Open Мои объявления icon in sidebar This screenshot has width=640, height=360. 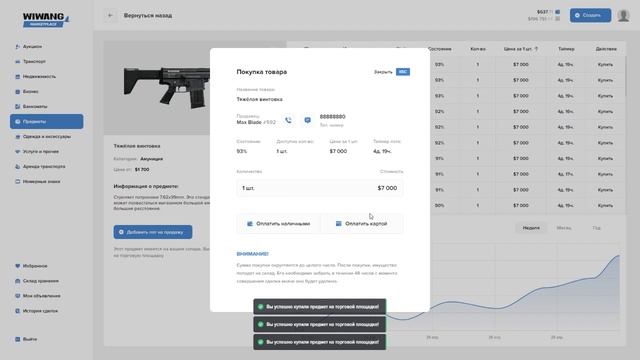[x=18, y=296]
